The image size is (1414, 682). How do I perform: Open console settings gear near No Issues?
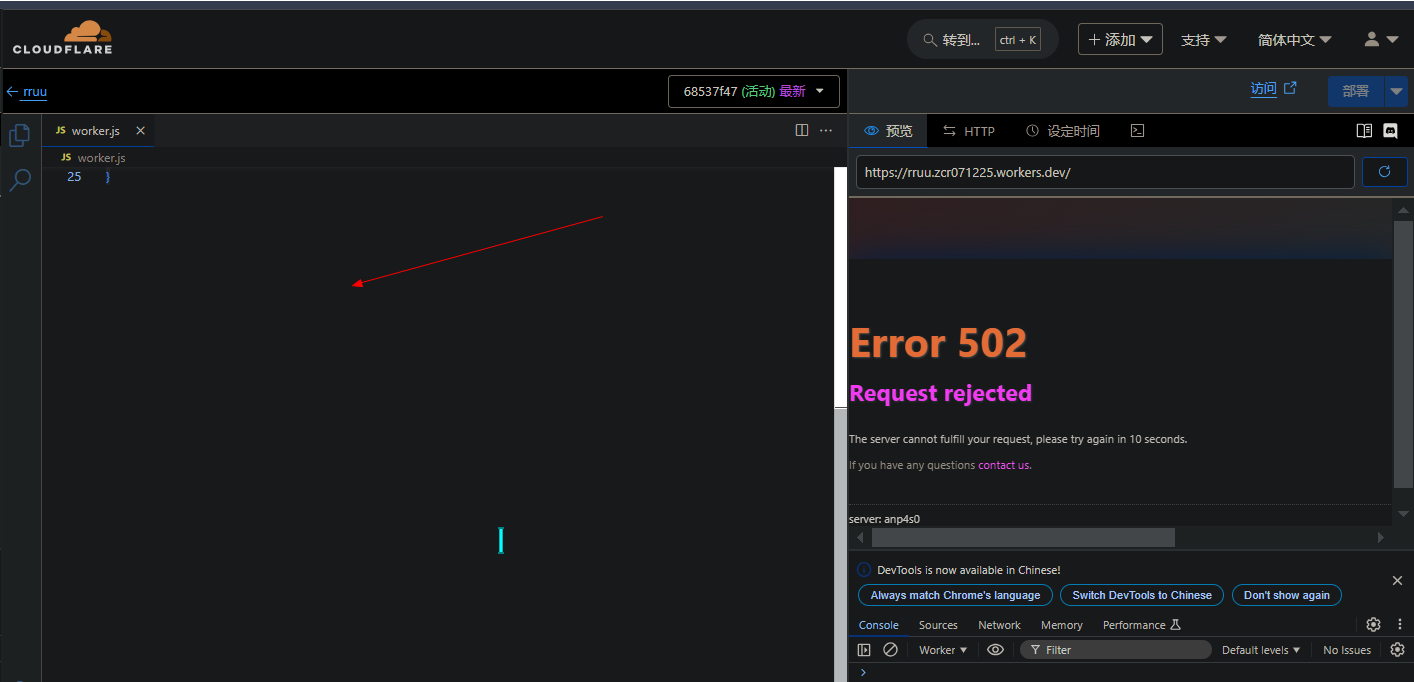coord(1398,650)
